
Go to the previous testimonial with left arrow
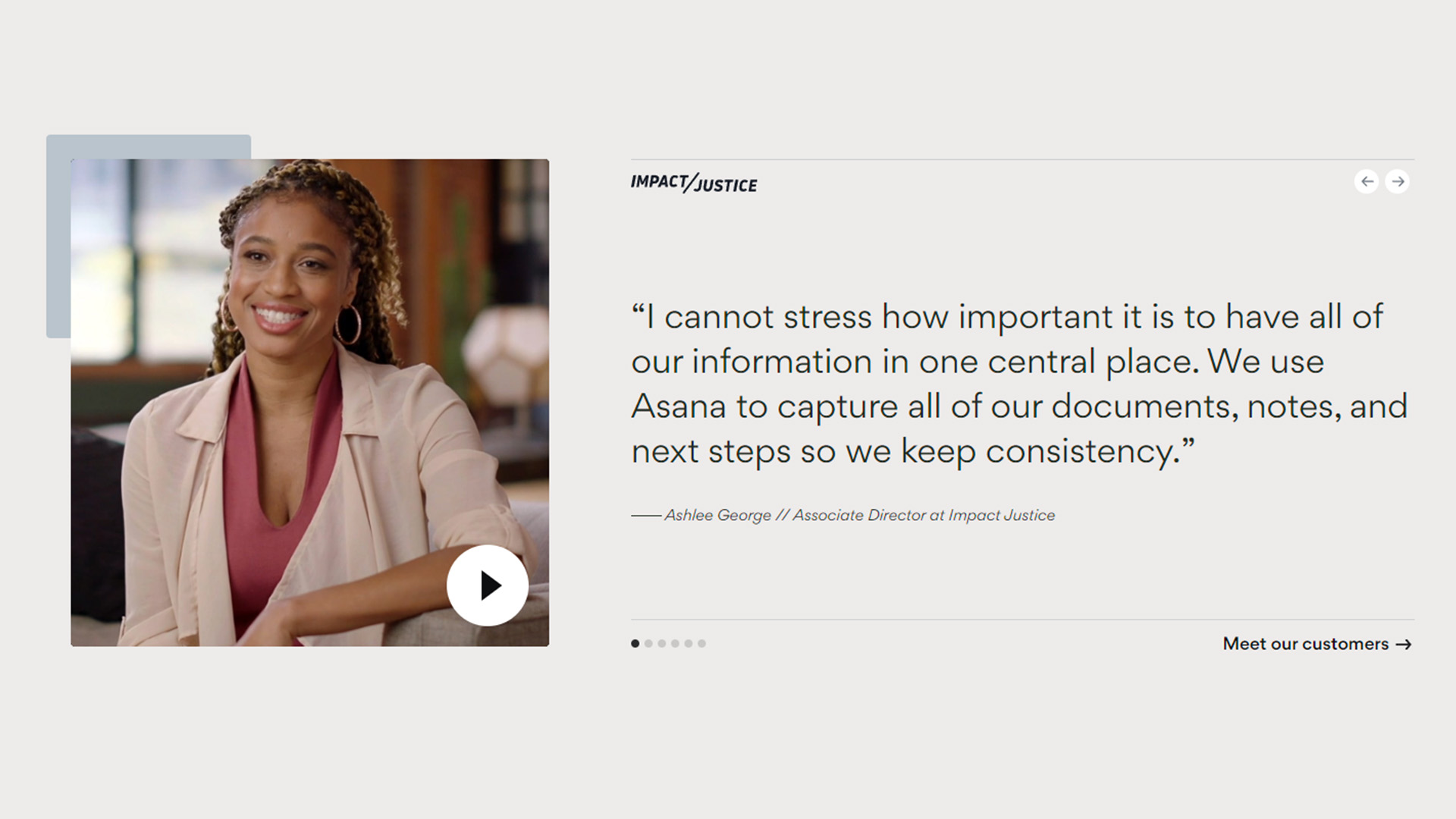point(1367,181)
